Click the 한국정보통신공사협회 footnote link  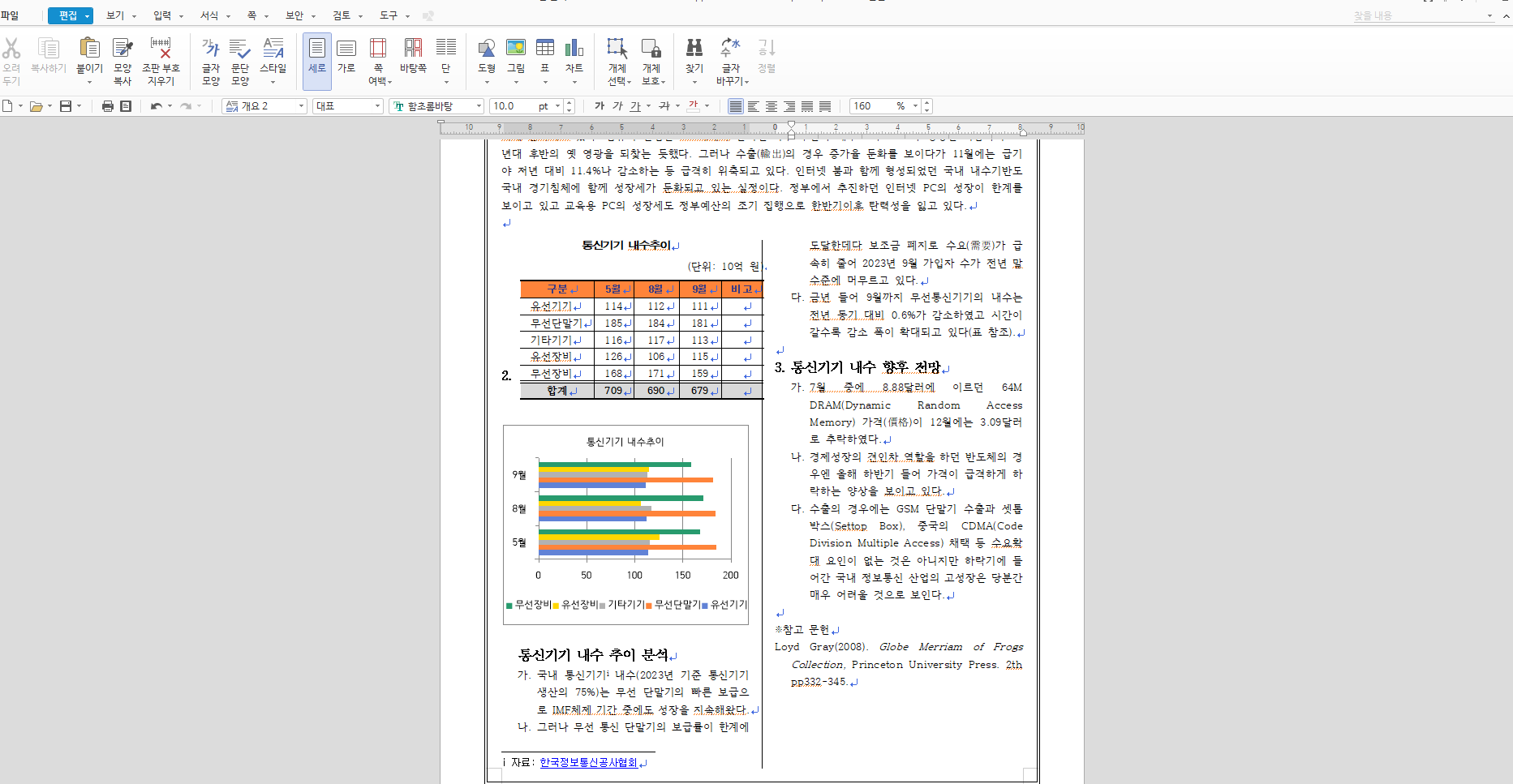pyautogui.click(x=588, y=762)
